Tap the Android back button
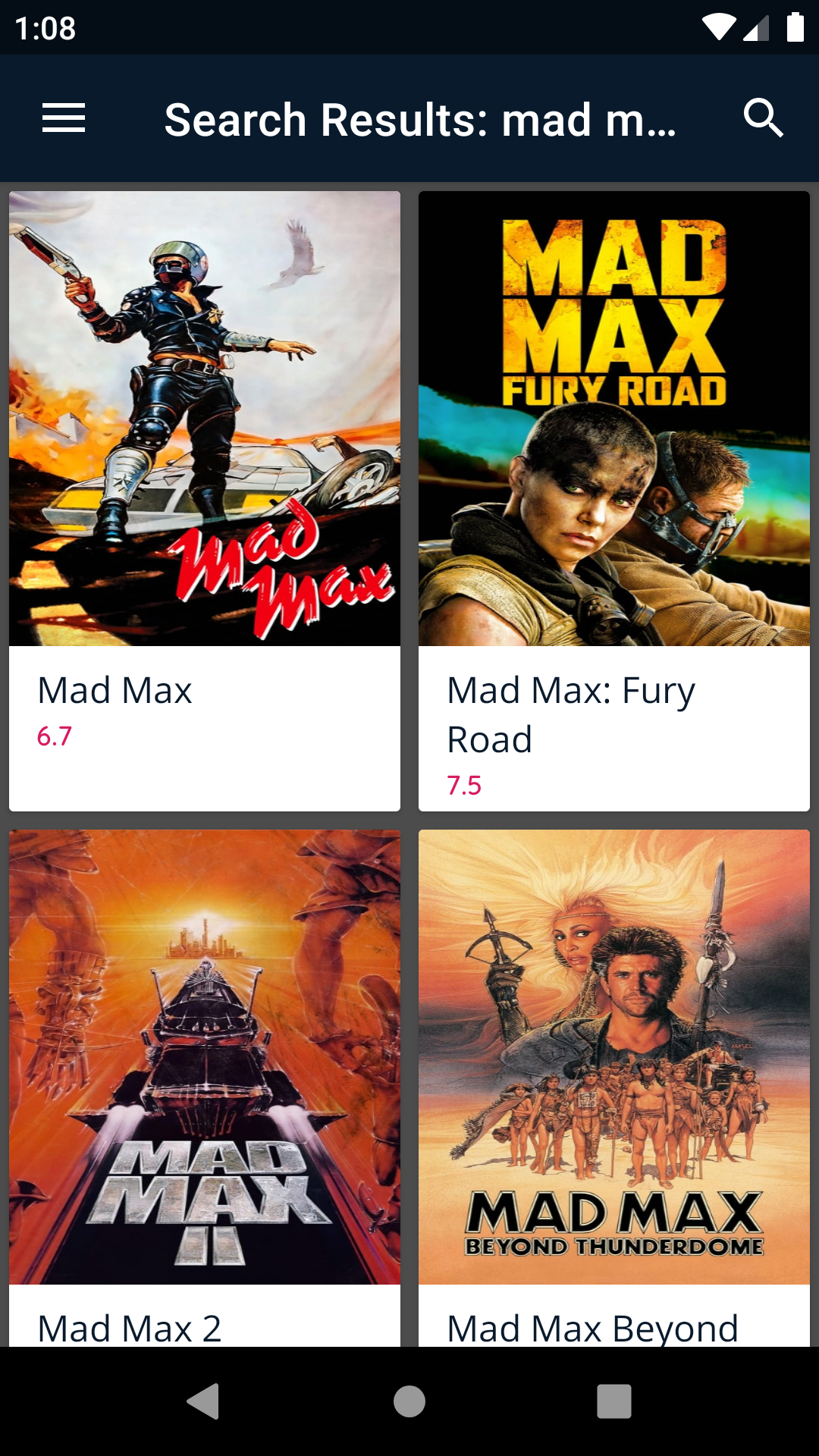Viewport: 819px width, 1456px height. pyautogui.click(x=203, y=1401)
